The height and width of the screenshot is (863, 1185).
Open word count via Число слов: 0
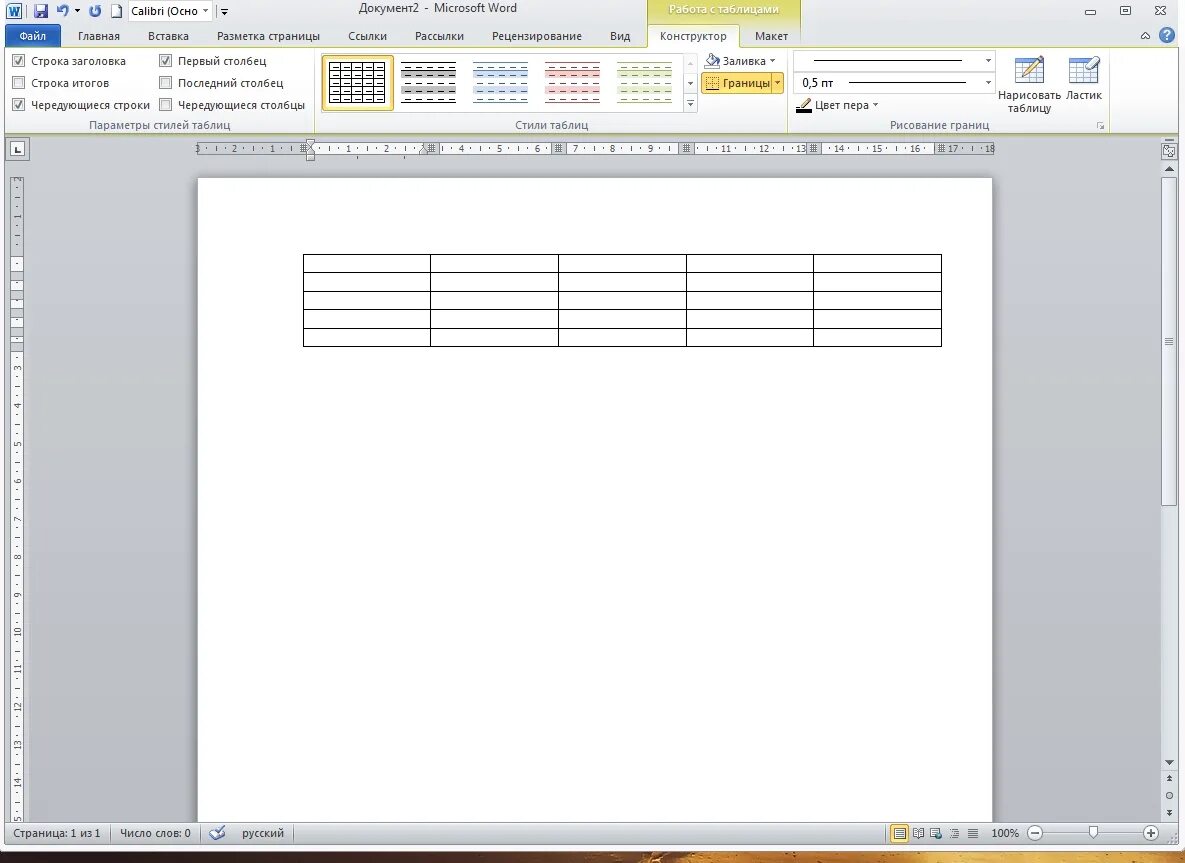pos(156,833)
